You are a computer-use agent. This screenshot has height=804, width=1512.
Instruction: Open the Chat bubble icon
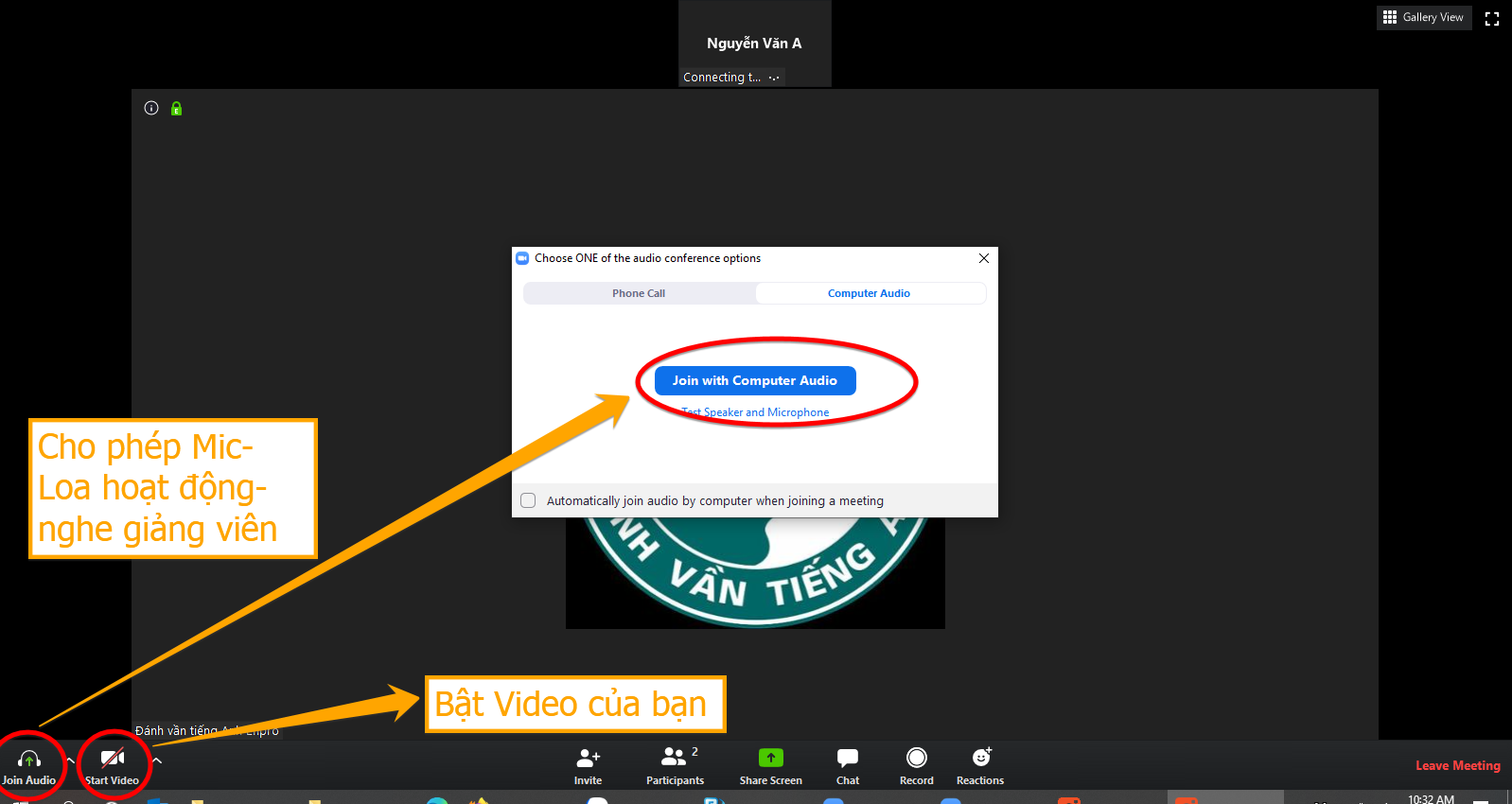pos(848,759)
